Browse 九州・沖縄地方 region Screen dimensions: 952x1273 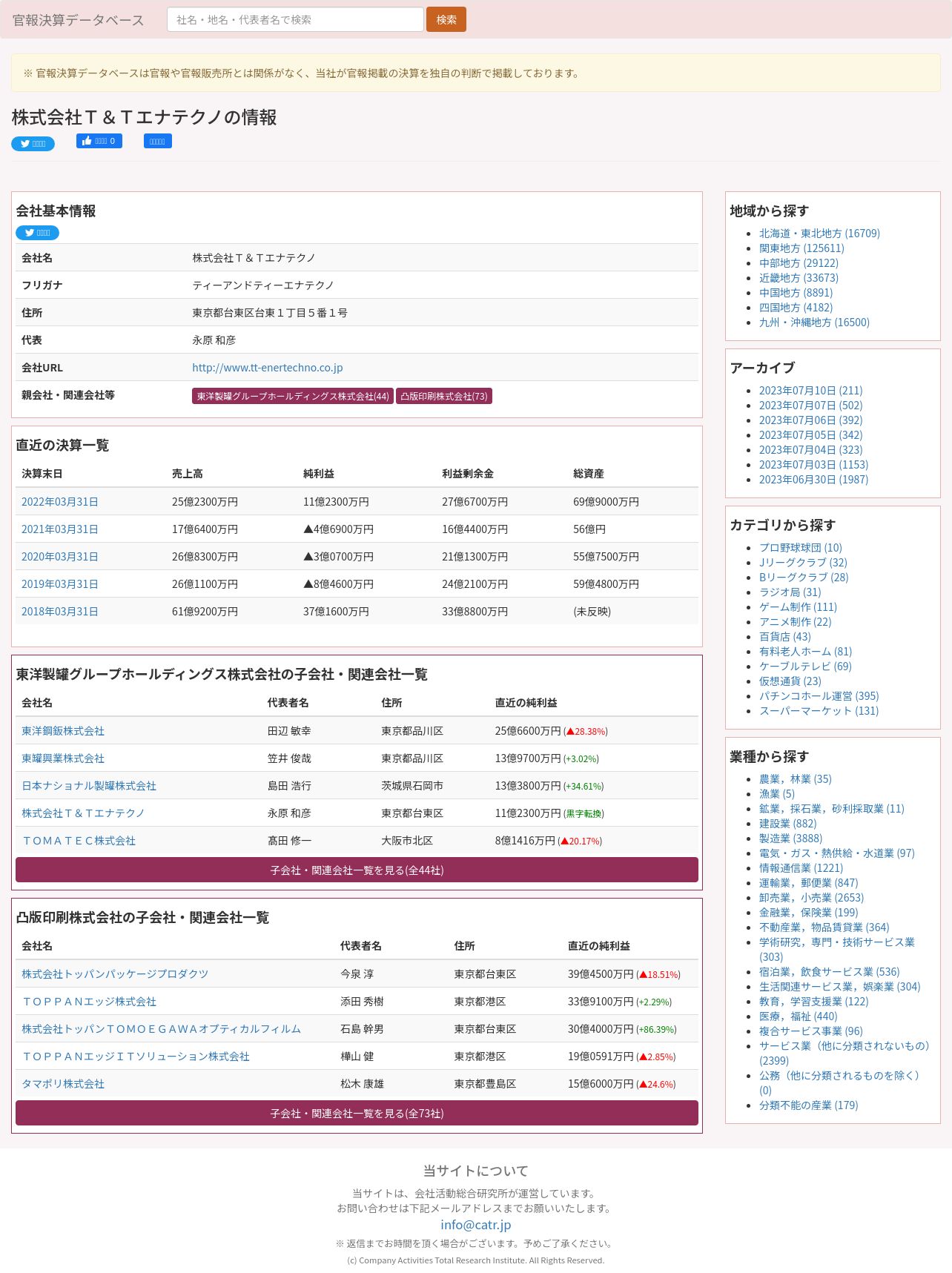(x=814, y=323)
